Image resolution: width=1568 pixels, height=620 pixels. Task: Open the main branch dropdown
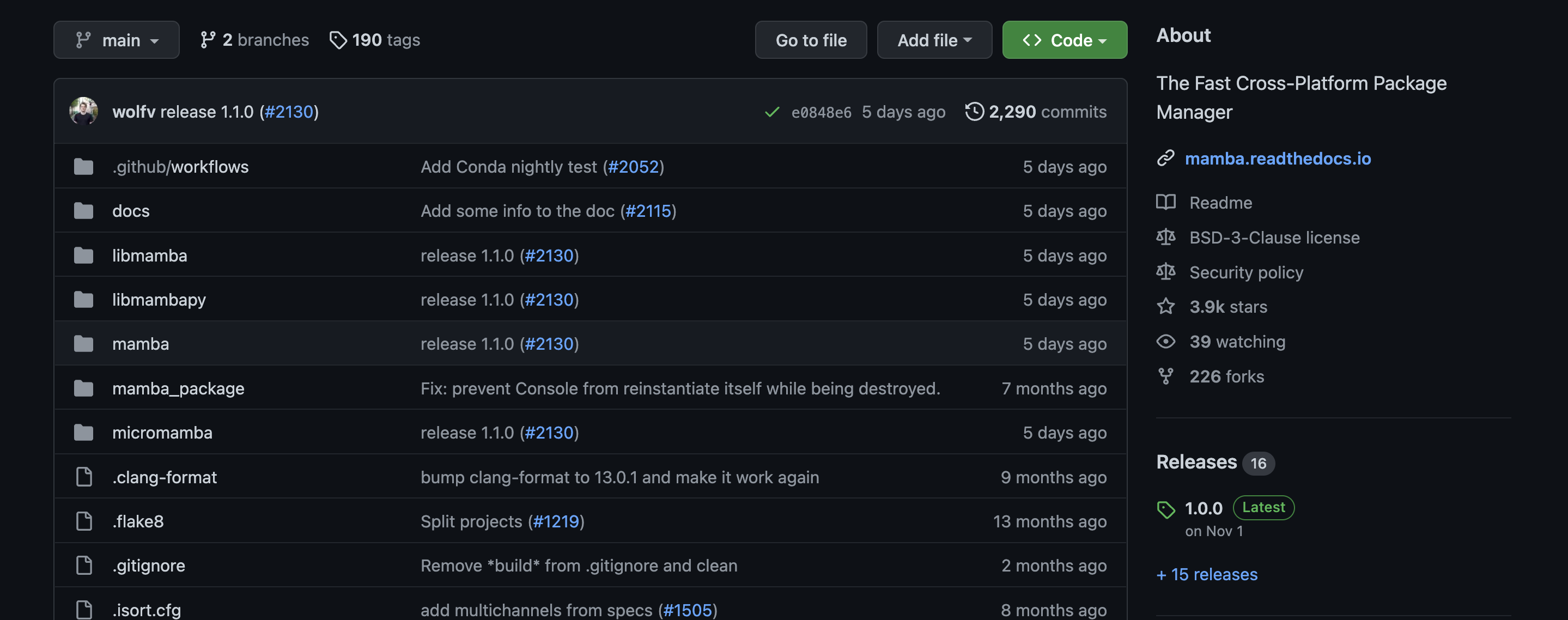pyautogui.click(x=116, y=40)
